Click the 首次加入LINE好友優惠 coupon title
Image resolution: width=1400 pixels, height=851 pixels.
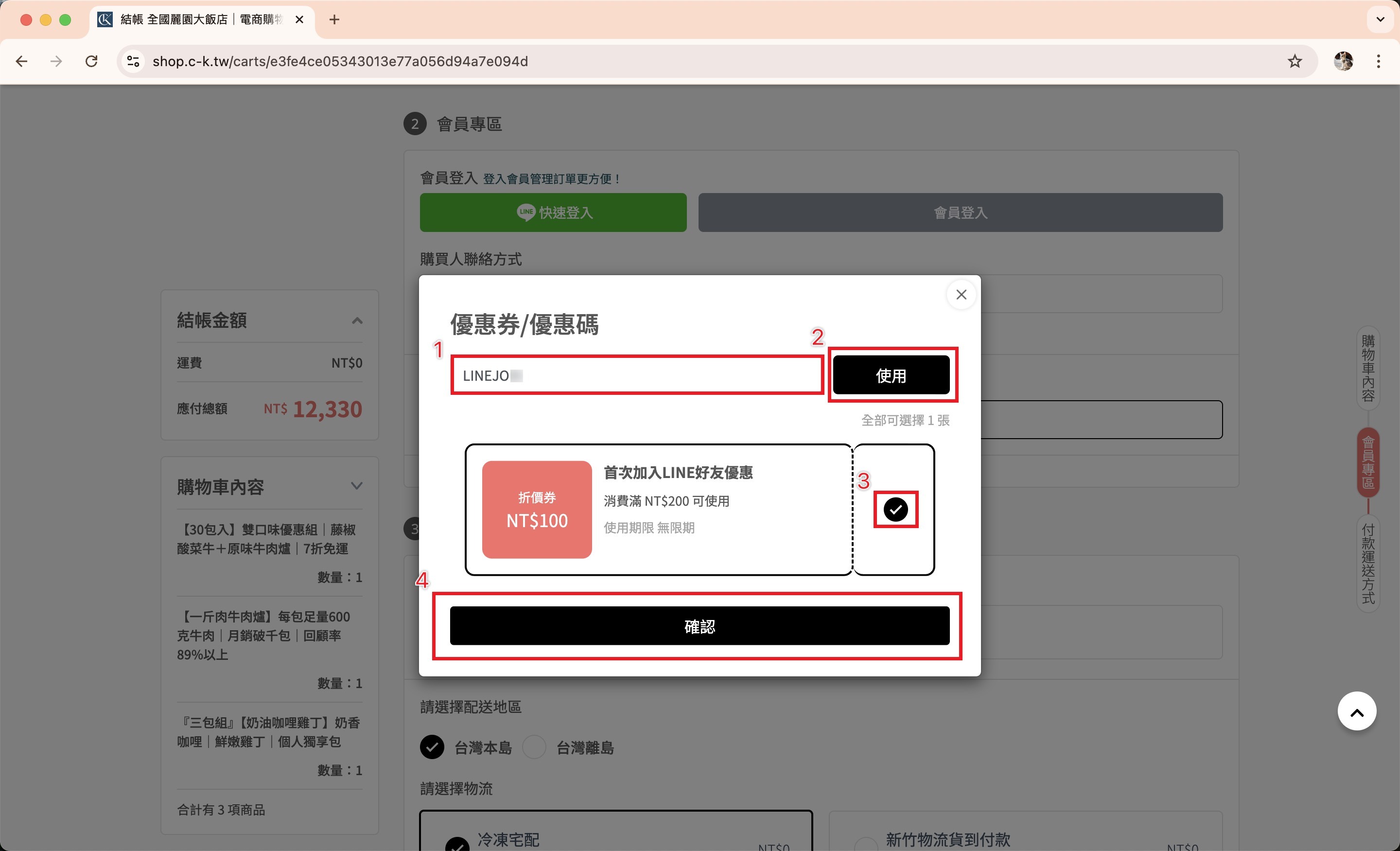pos(678,472)
